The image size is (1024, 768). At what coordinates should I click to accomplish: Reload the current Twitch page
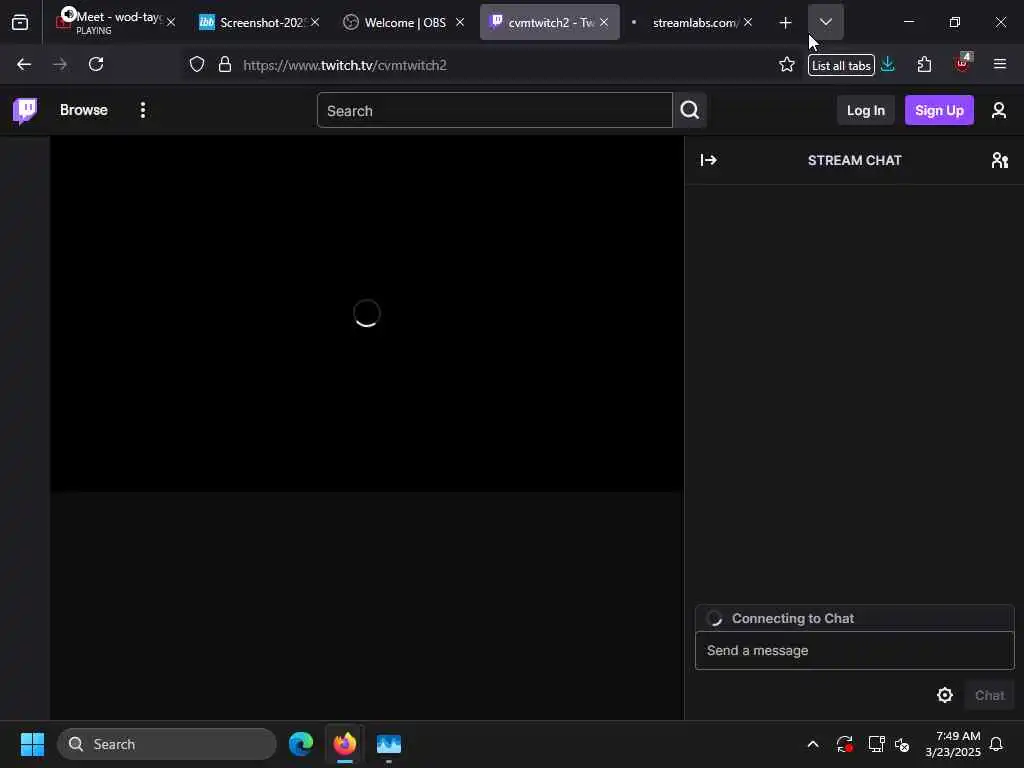(96, 65)
